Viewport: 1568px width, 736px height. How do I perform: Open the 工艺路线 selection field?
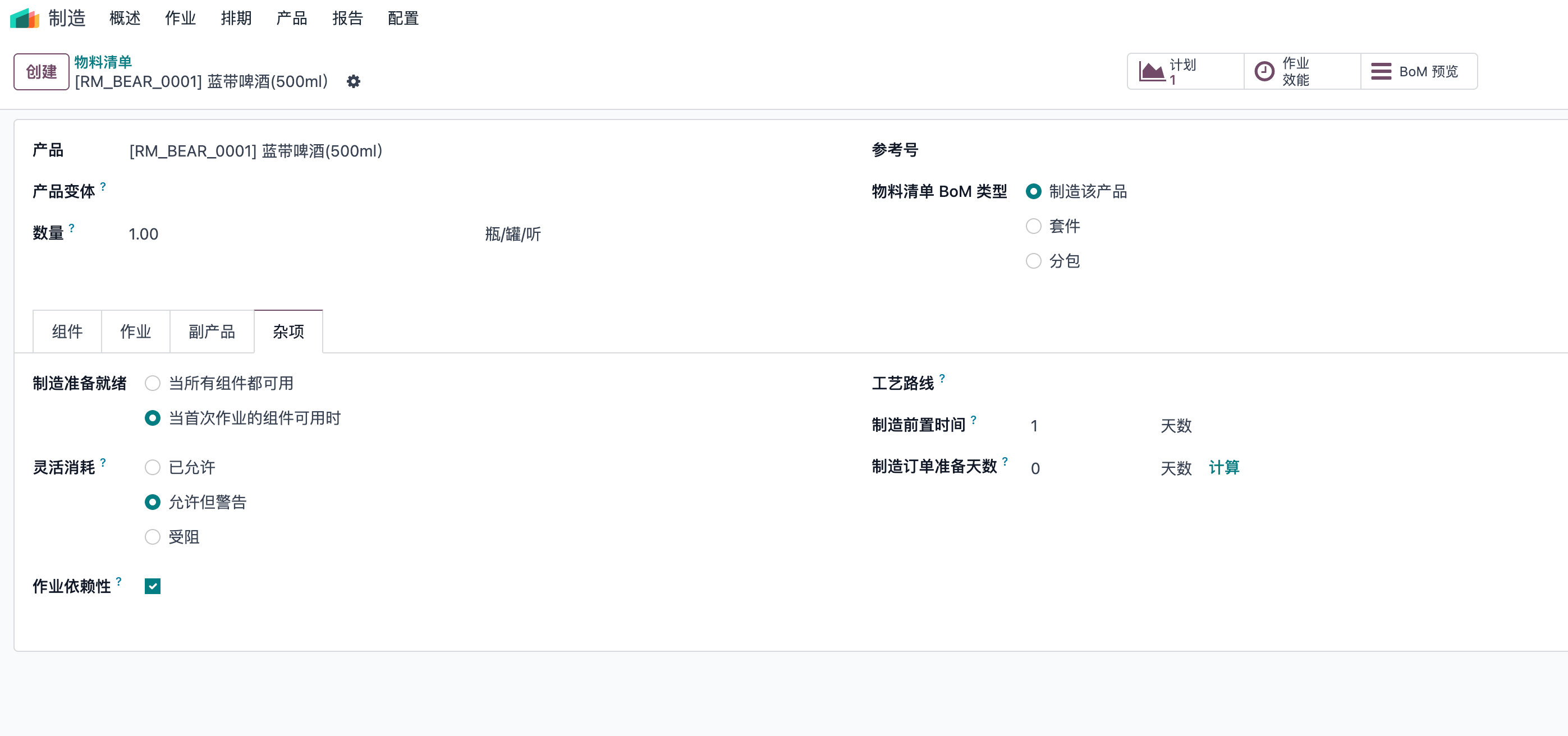pyautogui.click(x=1290, y=383)
